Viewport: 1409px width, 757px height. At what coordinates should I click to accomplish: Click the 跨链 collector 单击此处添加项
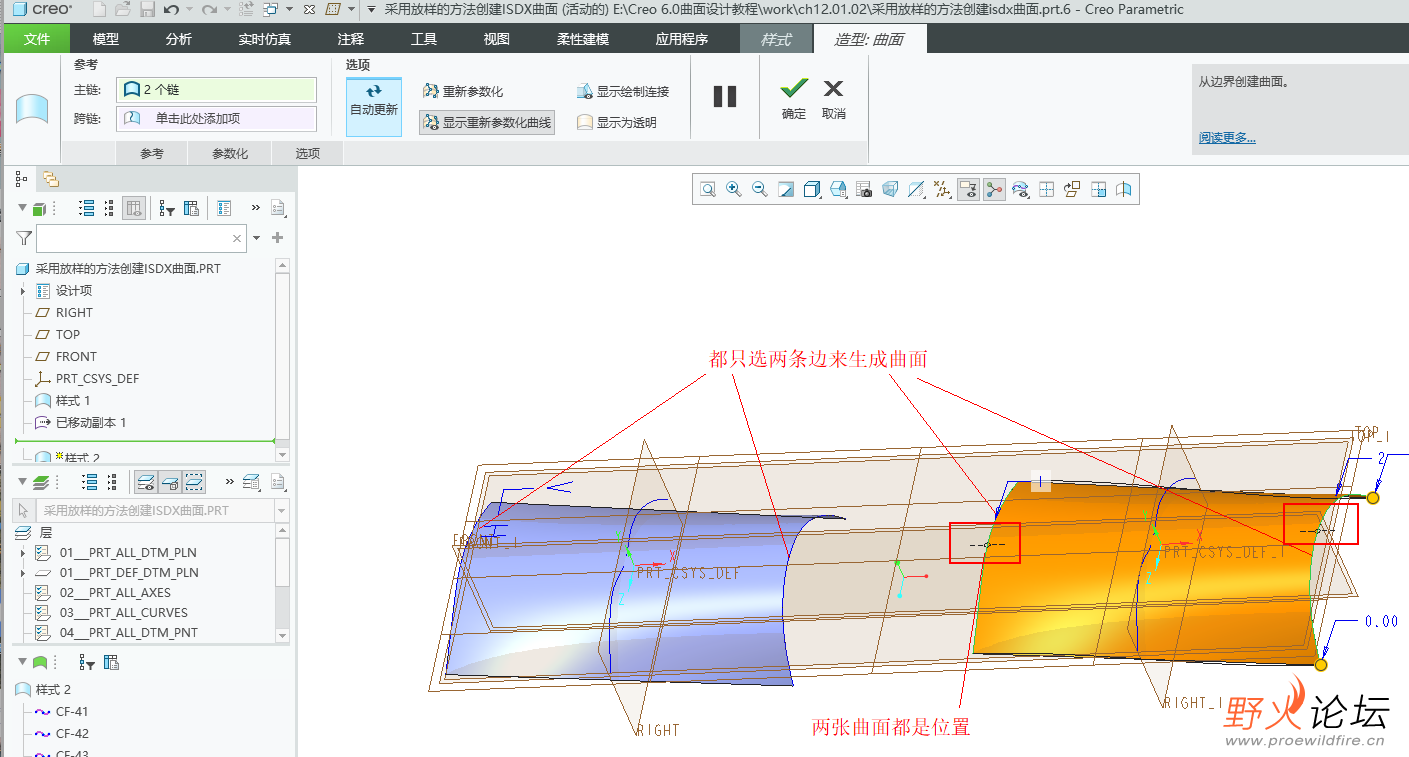click(216, 118)
